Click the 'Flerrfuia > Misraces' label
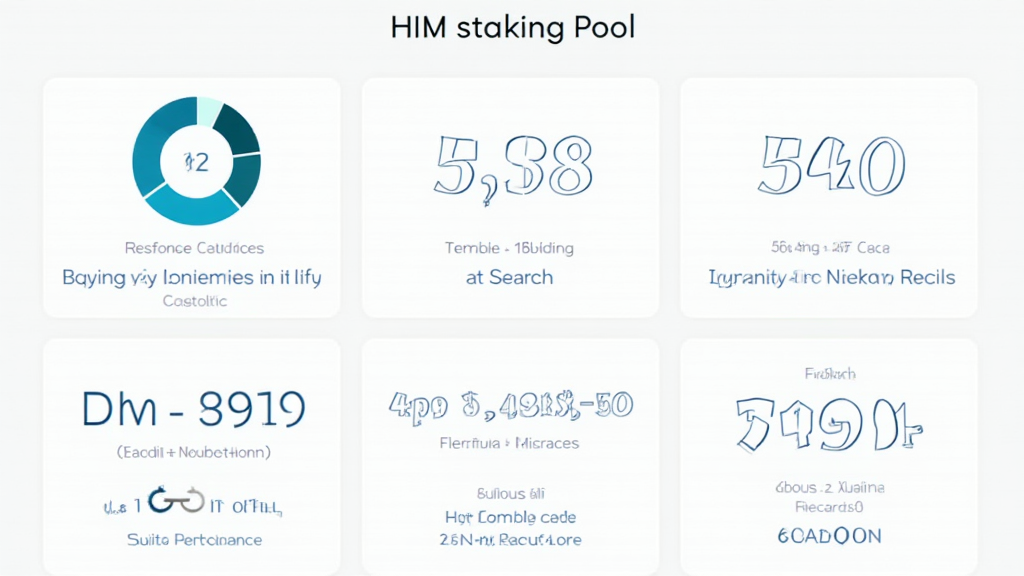The height and width of the screenshot is (576, 1024). coord(509,443)
